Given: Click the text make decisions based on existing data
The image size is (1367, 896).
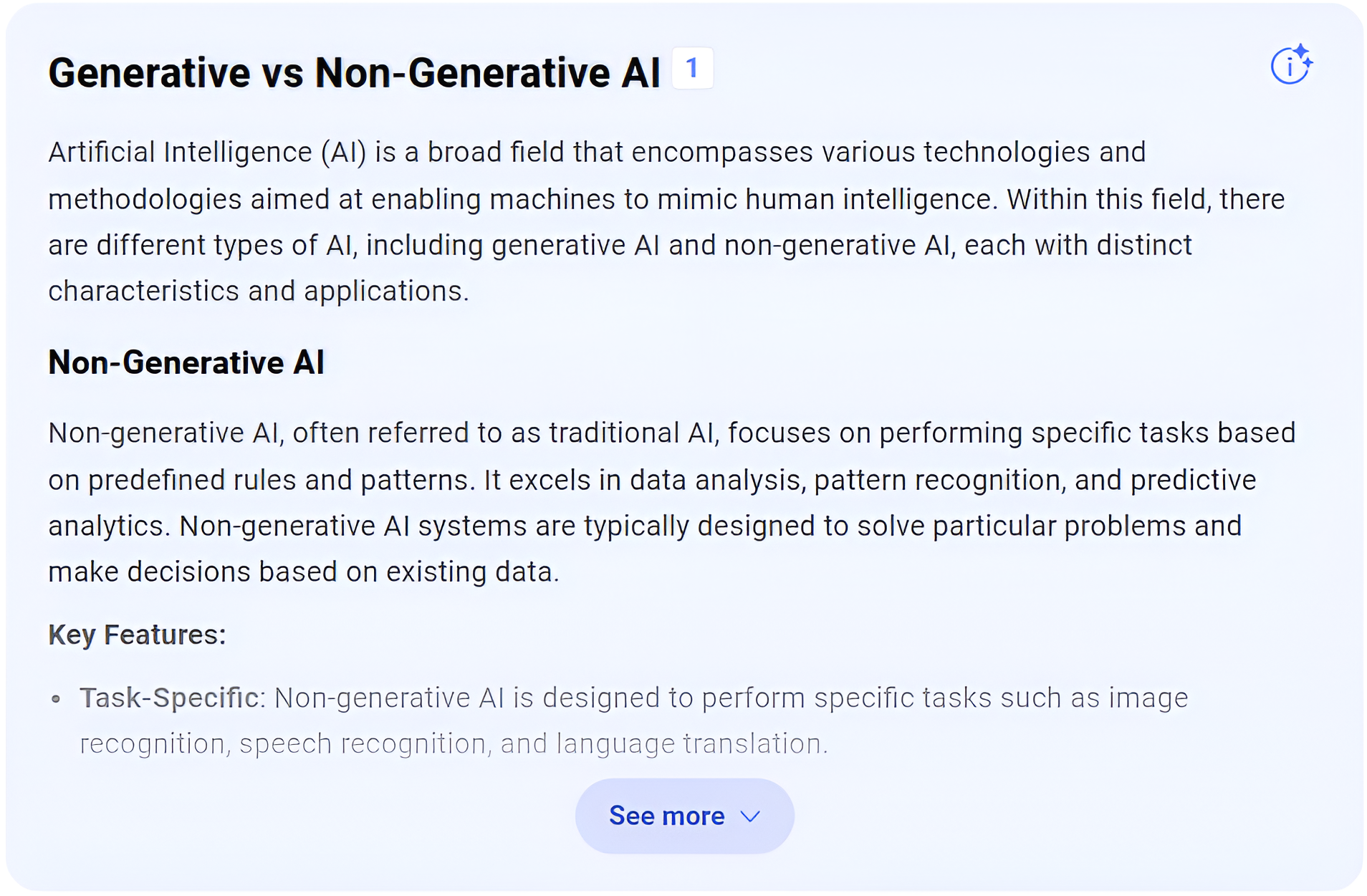Looking at the screenshot, I should tap(302, 572).
